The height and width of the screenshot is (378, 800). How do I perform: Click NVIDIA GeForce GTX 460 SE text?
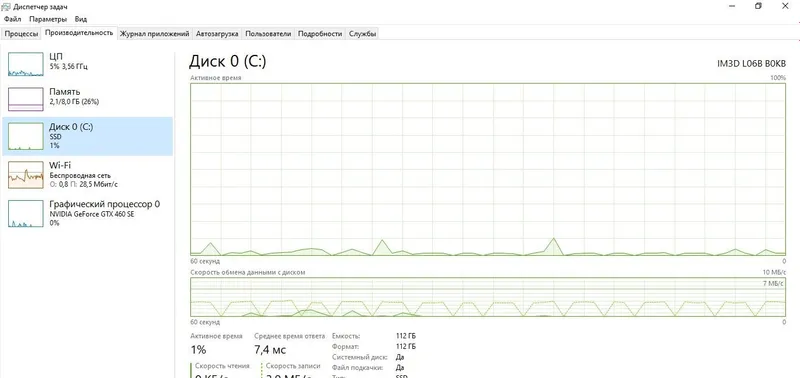point(92,214)
